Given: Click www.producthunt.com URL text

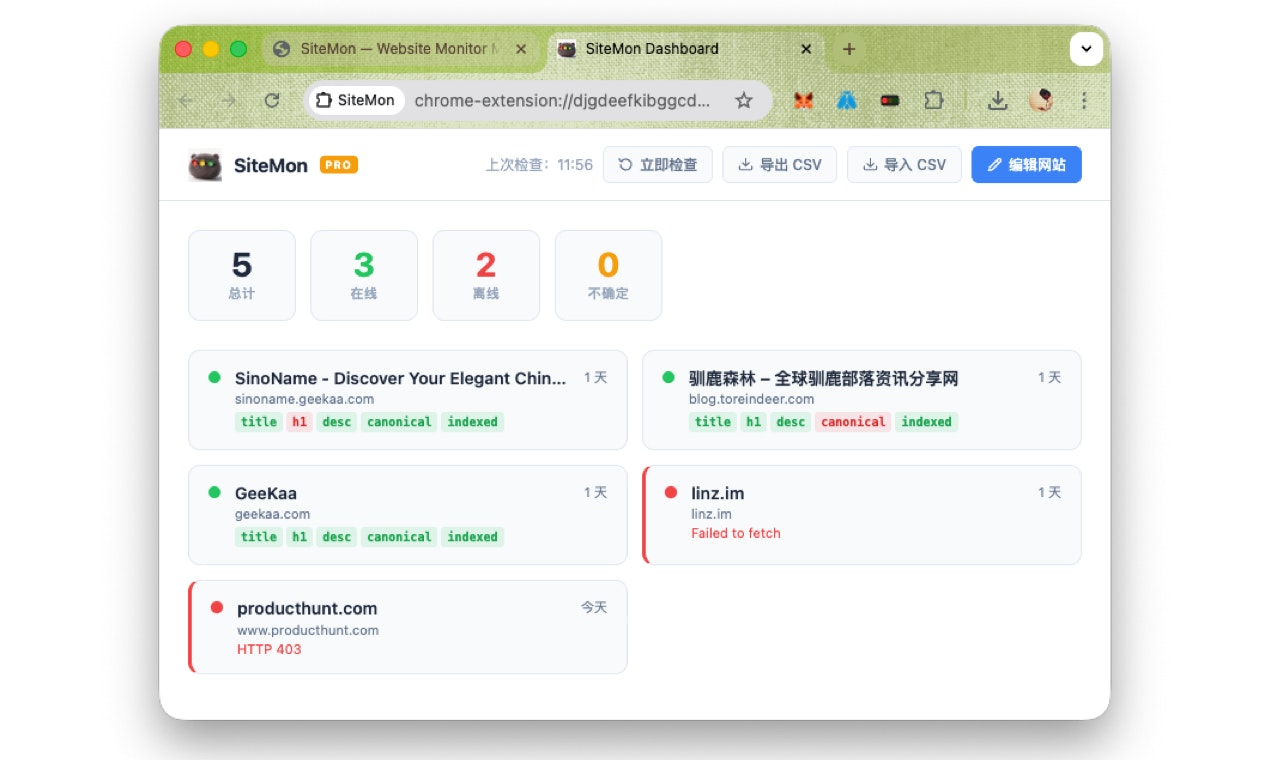Looking at the screenshot, I should coord(308,630).
